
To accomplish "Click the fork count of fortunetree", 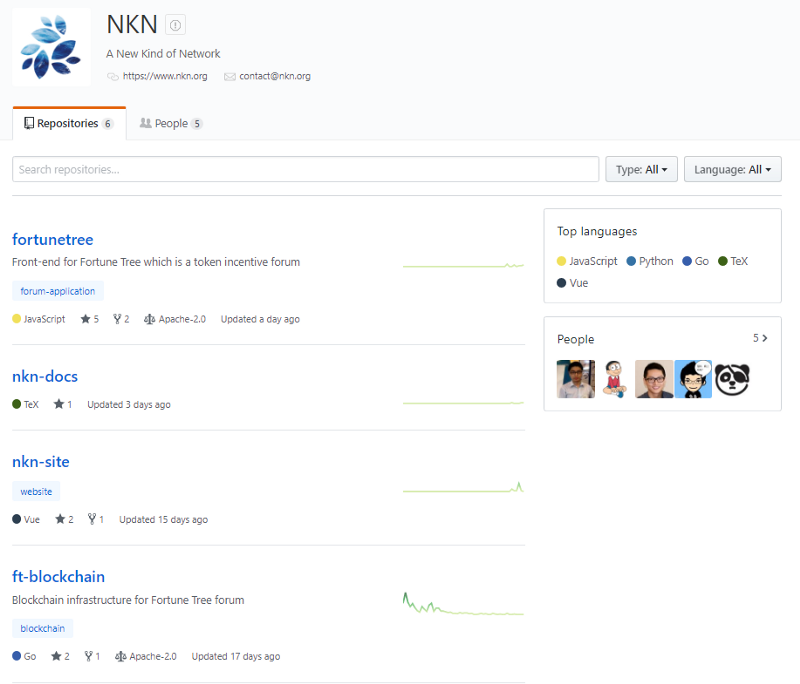I will coord(121,319).
